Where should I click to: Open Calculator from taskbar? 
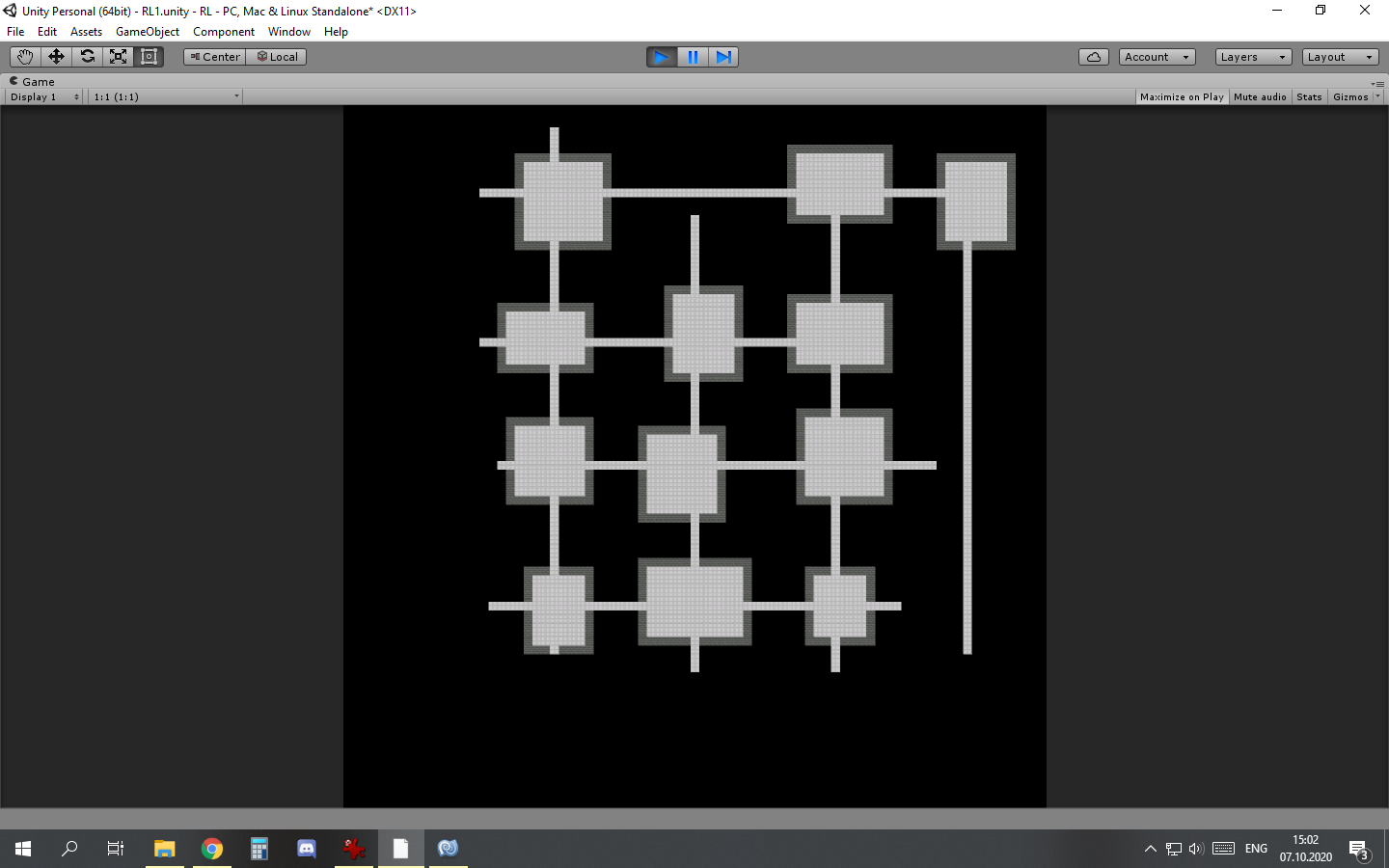click(259, 849)
